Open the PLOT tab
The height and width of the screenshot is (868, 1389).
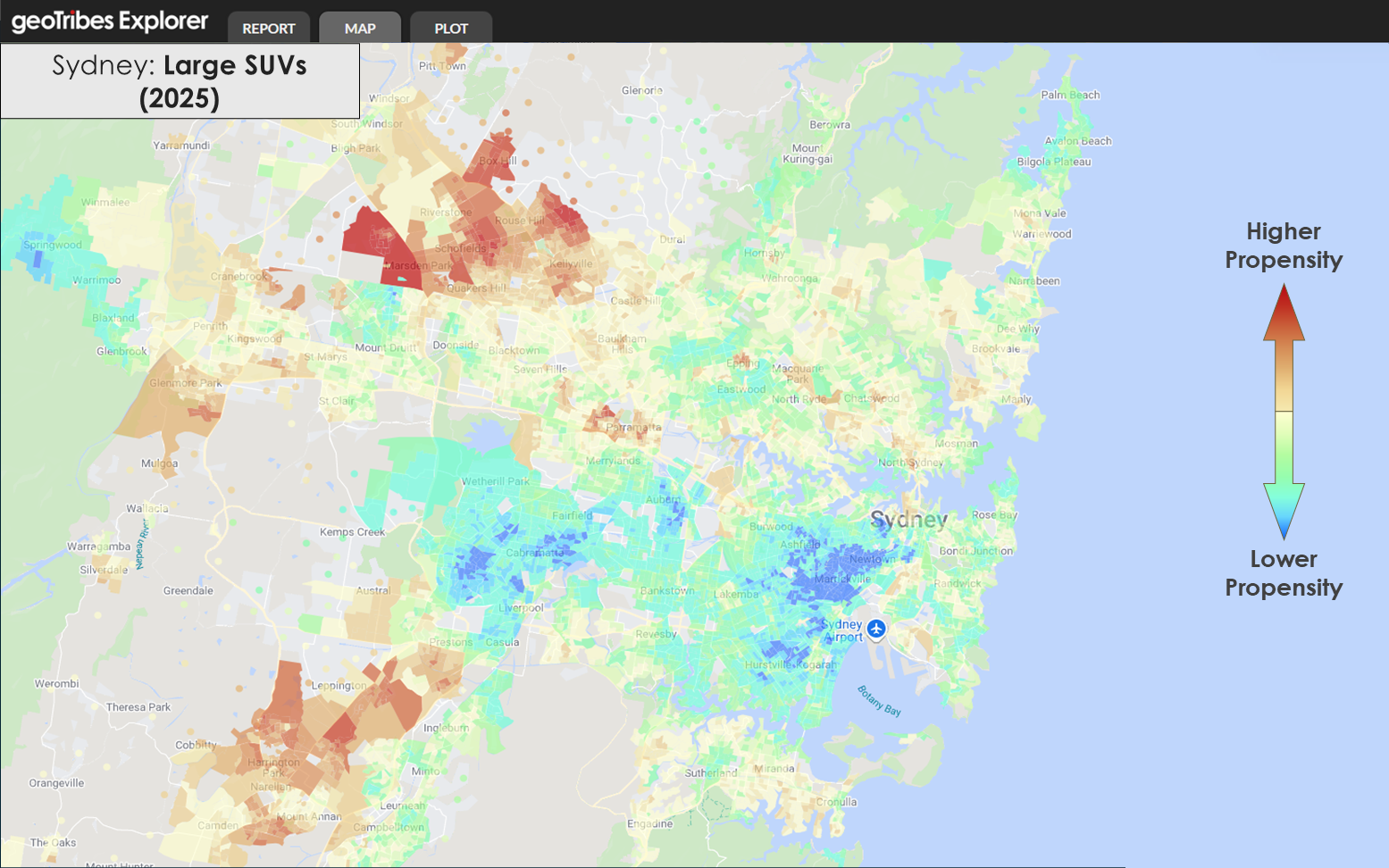pos(451,28)
